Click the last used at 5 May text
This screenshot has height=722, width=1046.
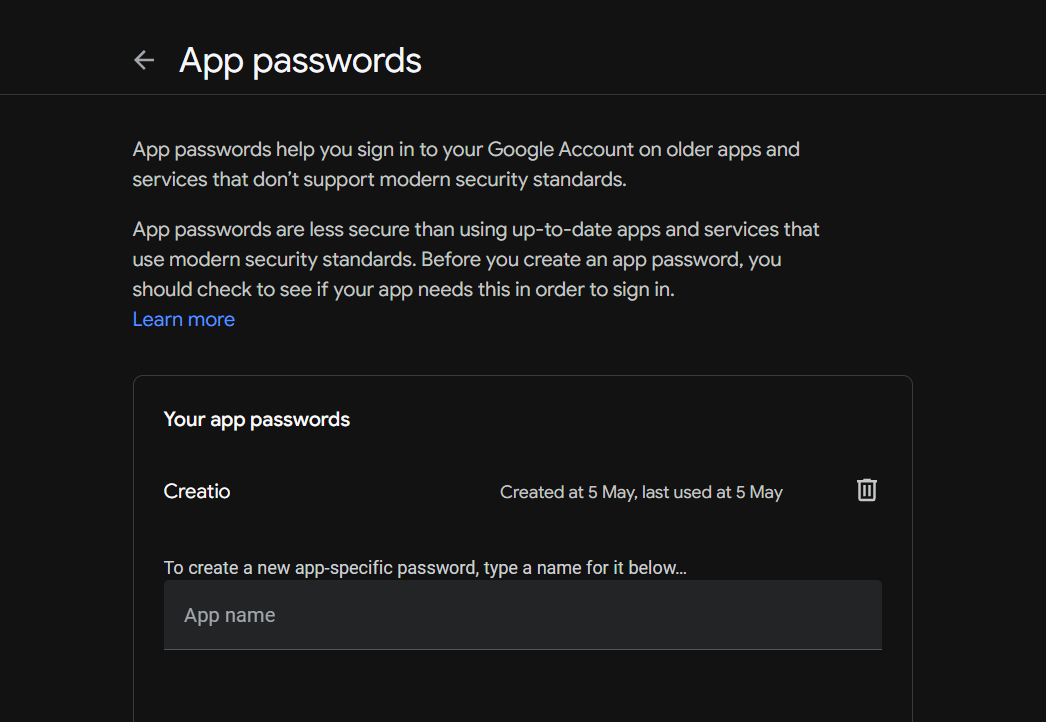[x=712, y=492]
